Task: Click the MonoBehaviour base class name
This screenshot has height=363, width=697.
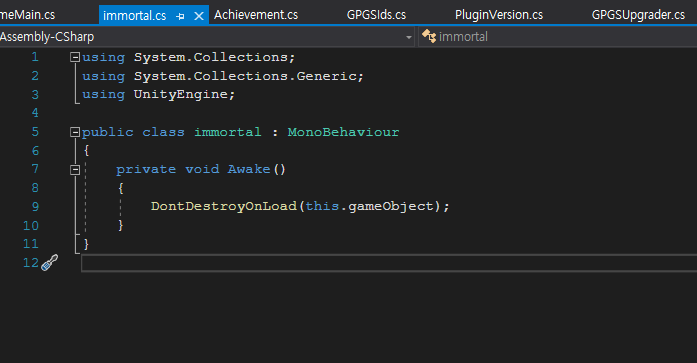Action: [x=343, y=132]
